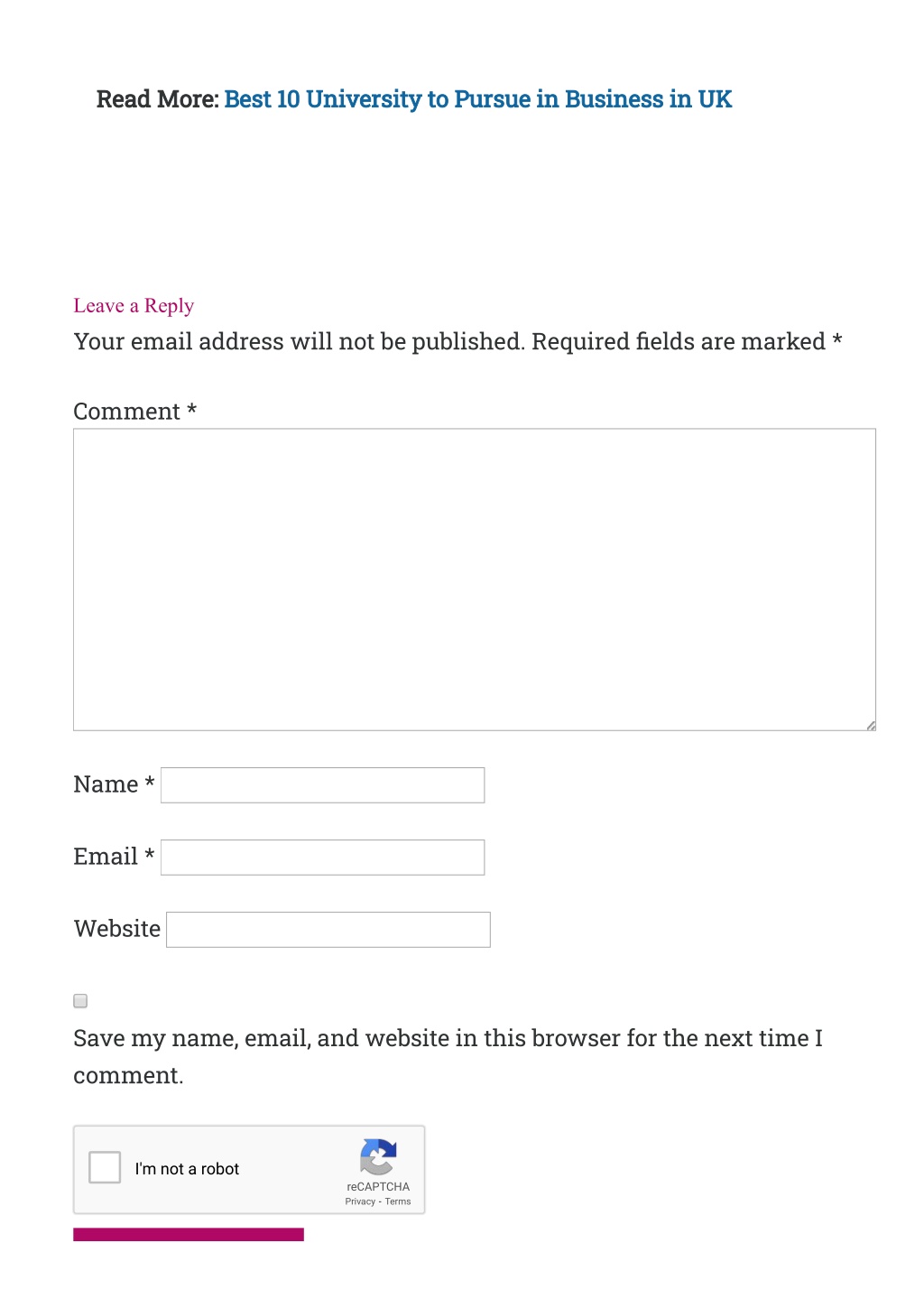Click the "I'm not a robot" text
Viewport: 924px width, 1308px height.
(187, 1169)
